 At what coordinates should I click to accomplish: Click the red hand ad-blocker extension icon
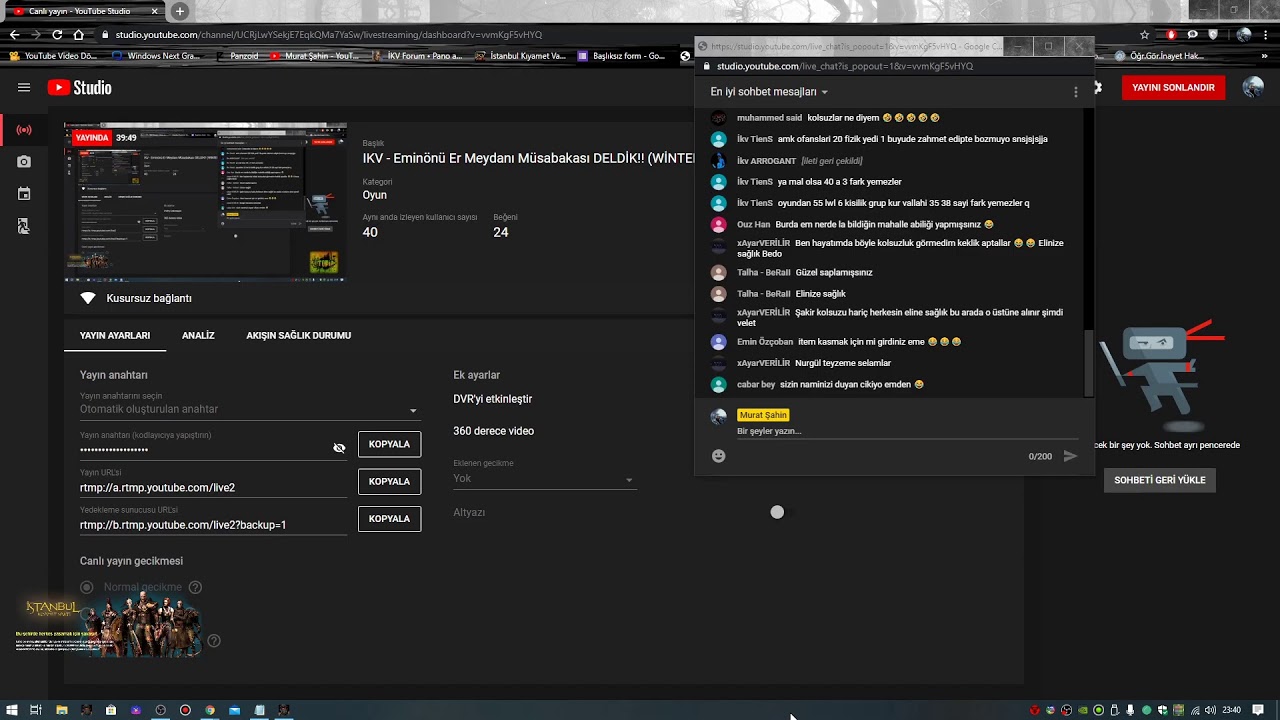pos(1171,34)
